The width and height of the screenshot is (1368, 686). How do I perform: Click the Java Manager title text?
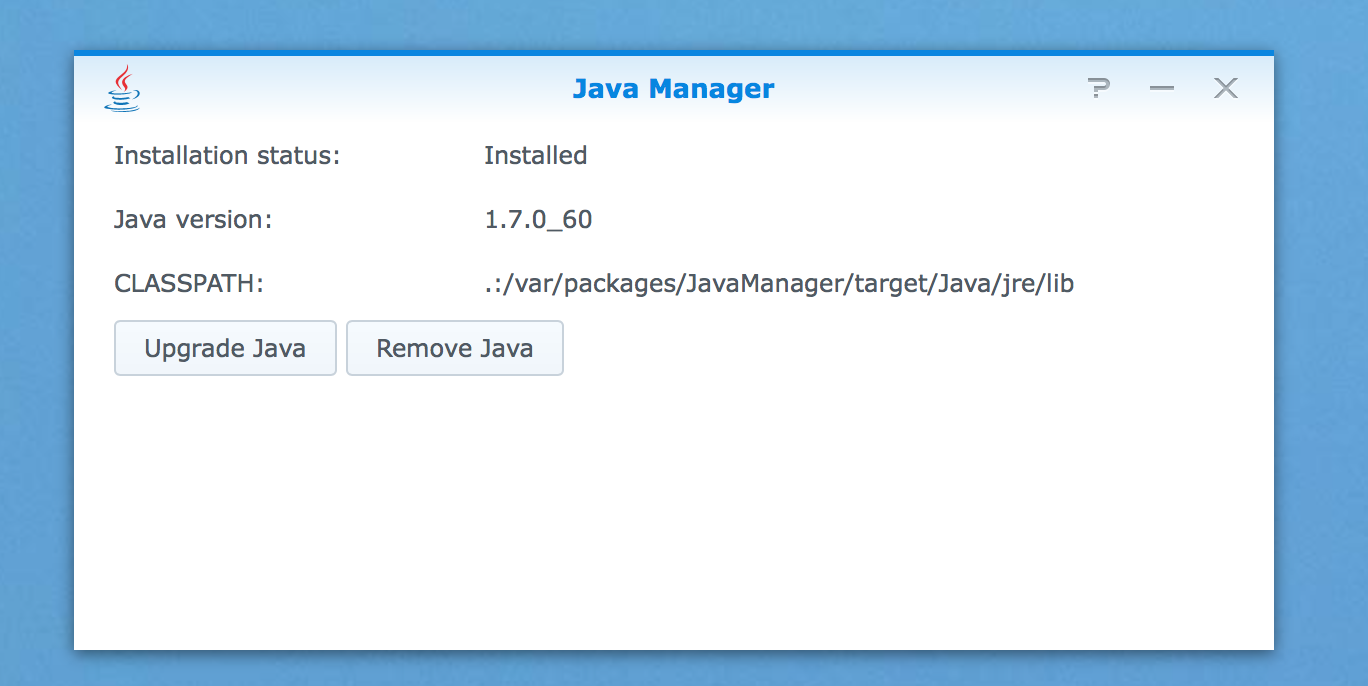tap(673, 89)
